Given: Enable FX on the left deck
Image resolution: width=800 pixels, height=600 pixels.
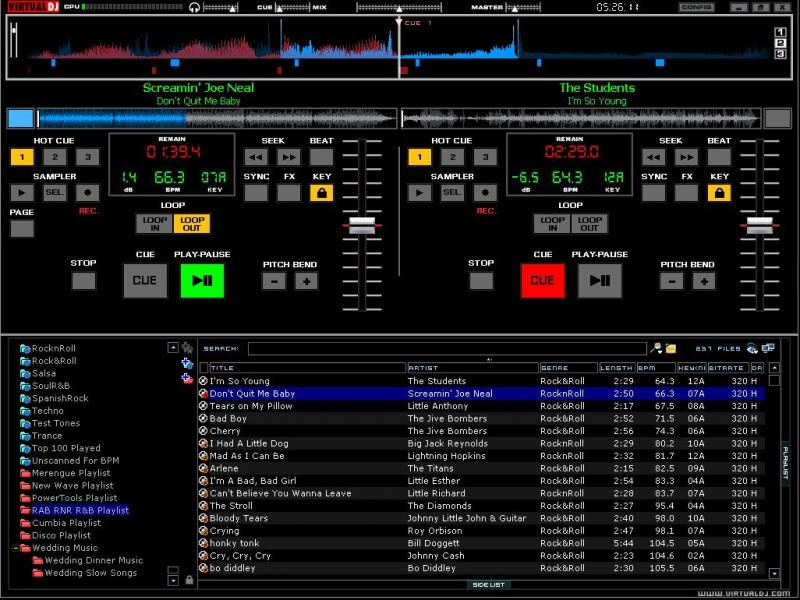Looking at the screenshot, I should tap(289, 193).
